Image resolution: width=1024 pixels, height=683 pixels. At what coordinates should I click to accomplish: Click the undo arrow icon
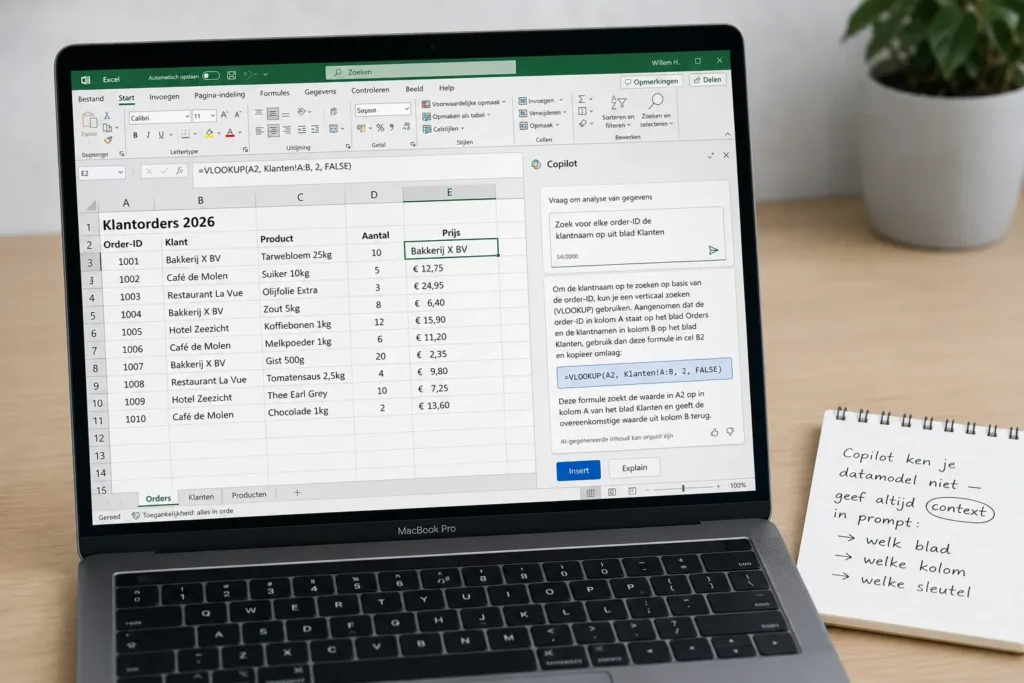pos(248,74)
